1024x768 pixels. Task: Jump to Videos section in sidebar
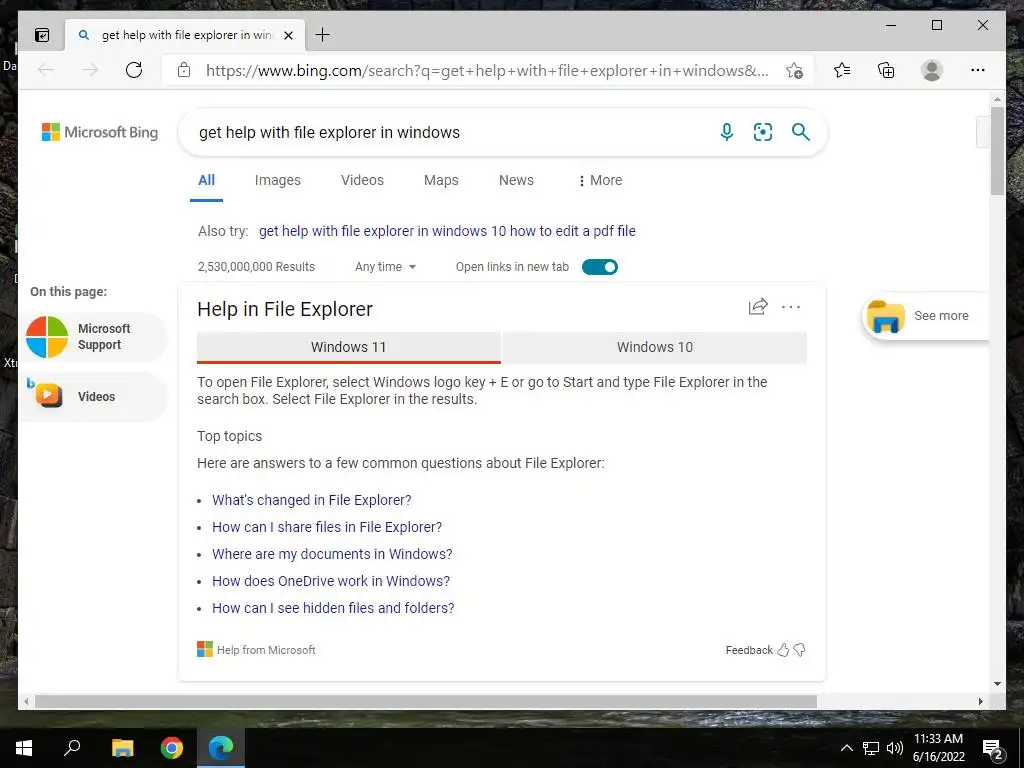(x=94, y=396)
